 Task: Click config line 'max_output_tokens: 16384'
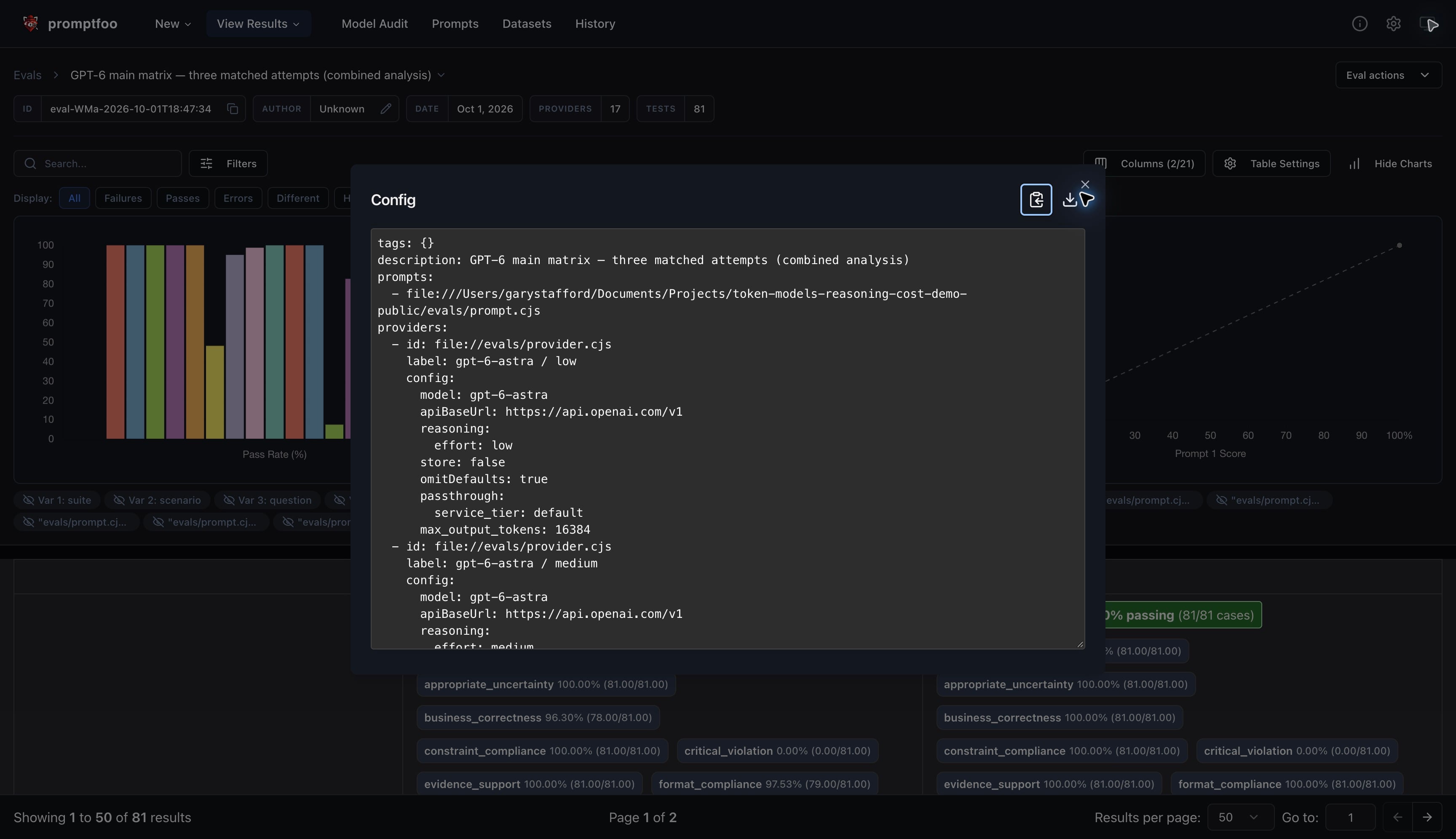(x=505, y=529)
